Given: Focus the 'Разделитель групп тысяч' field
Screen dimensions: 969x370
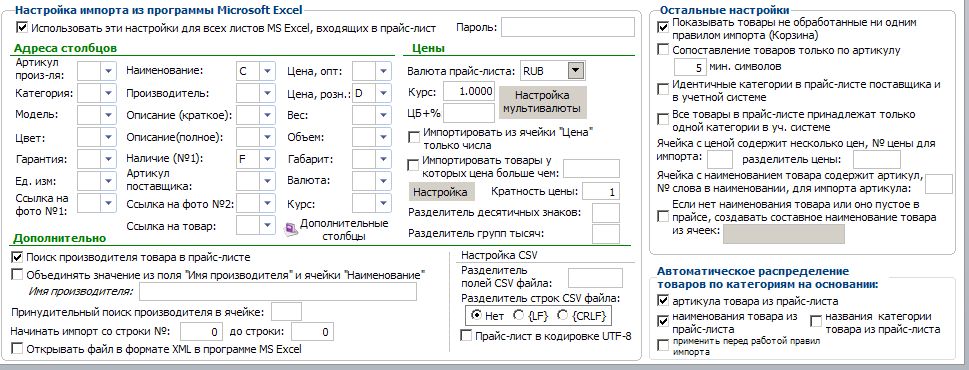Looking at the screenshot, I should 606,234.
